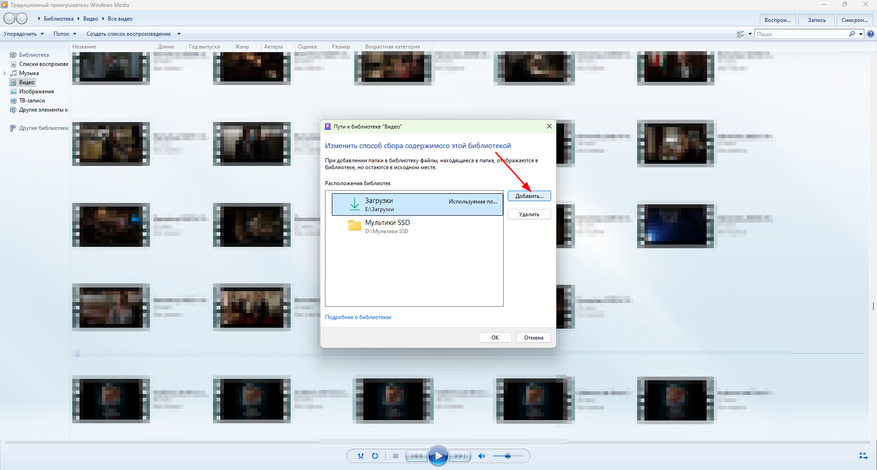877x470 pixels.
Task: Click the Next track button
Action: [459, 456]
